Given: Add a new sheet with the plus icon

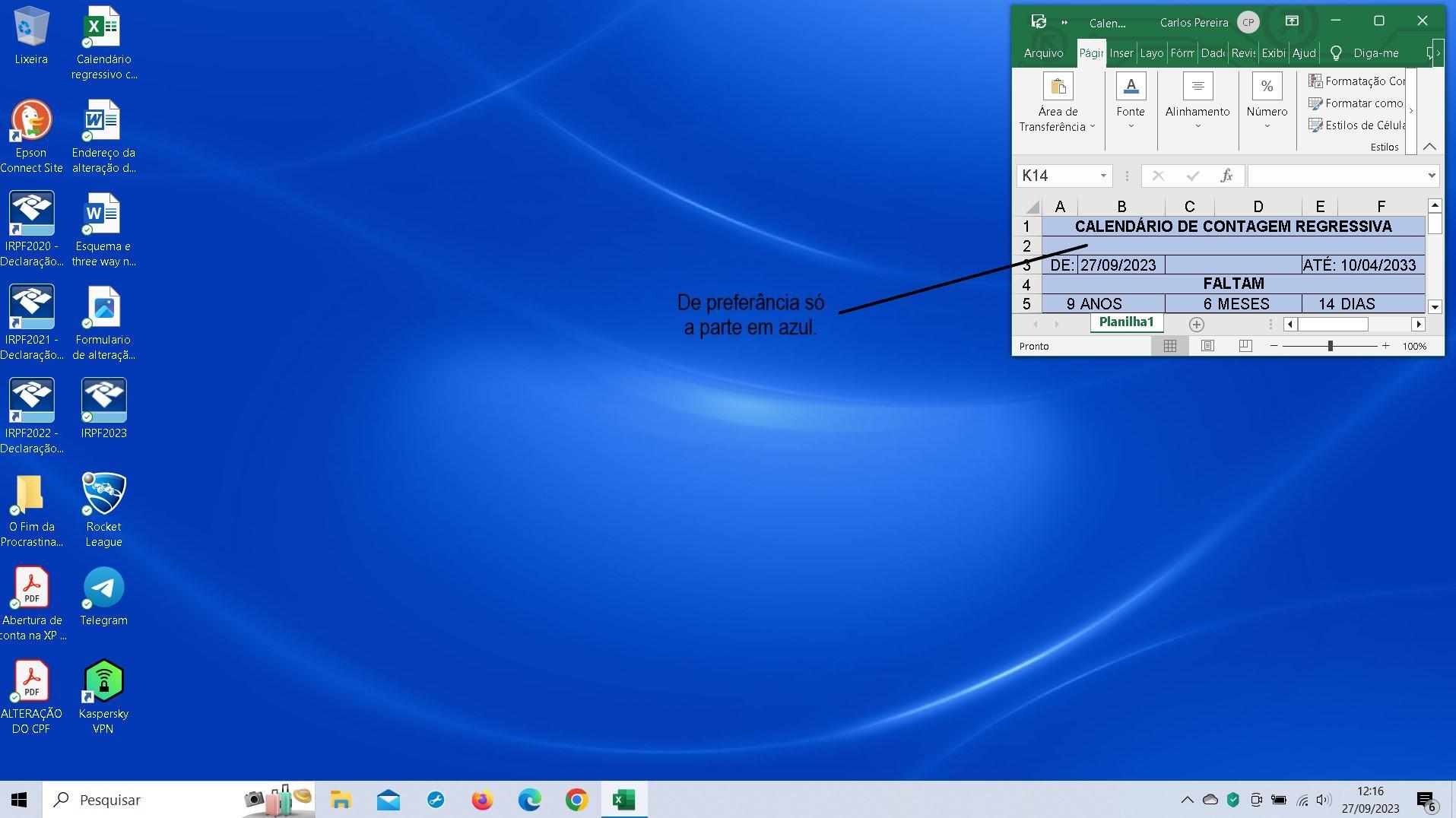Looking at the screenshot, I should (x=1196, y=325).
